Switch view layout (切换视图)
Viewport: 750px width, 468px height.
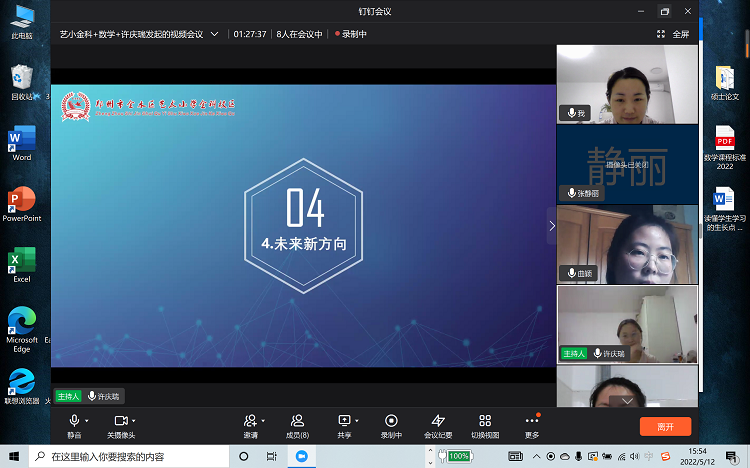pyautogui.click(x=485, y=424)
